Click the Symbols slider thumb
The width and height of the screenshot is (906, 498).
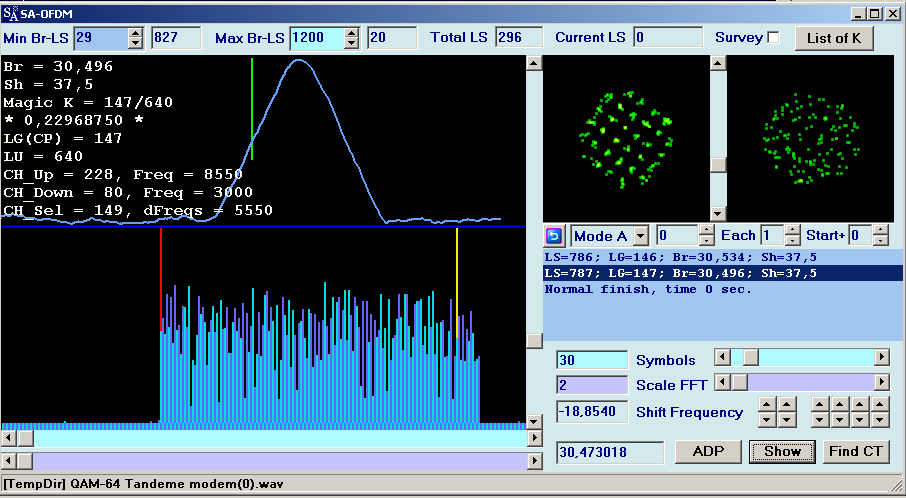click(751, 358)
